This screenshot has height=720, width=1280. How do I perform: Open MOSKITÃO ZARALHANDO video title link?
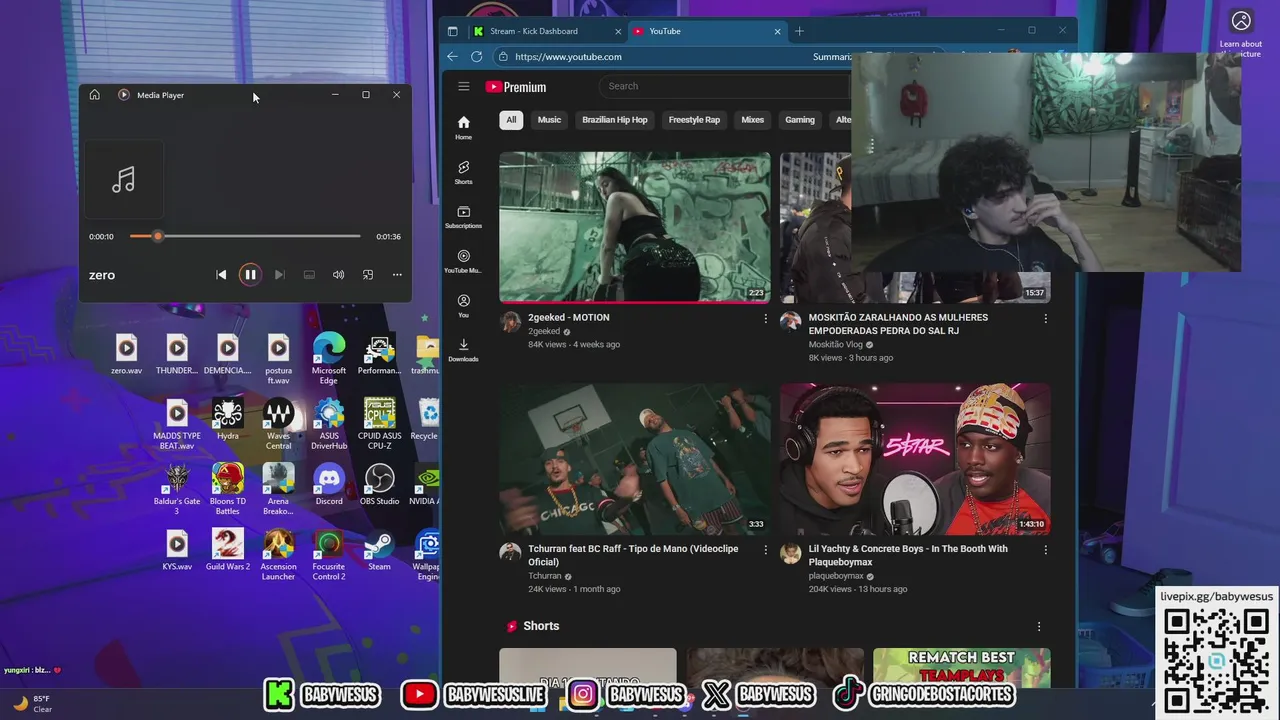898,324
